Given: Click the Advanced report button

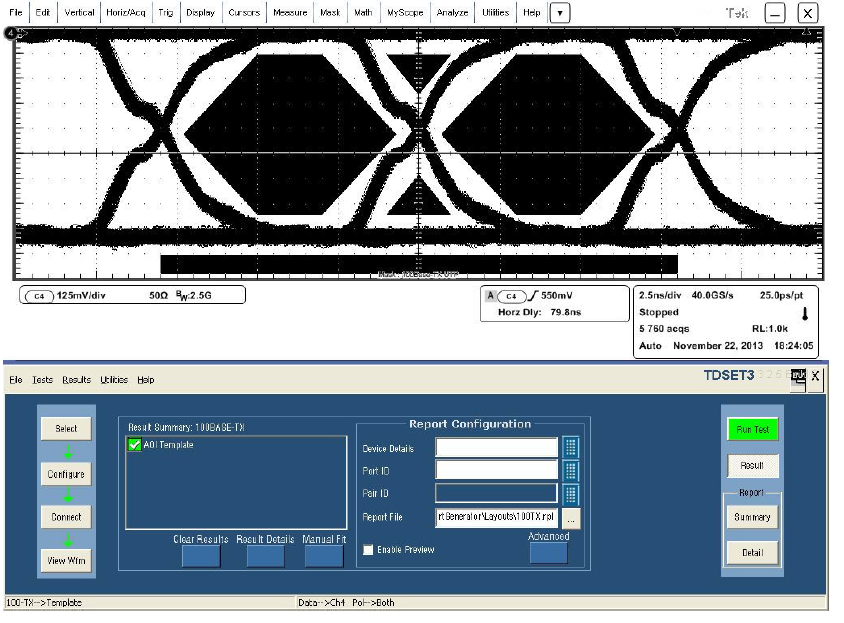Looking at the screenshot, I should (548, 553).
